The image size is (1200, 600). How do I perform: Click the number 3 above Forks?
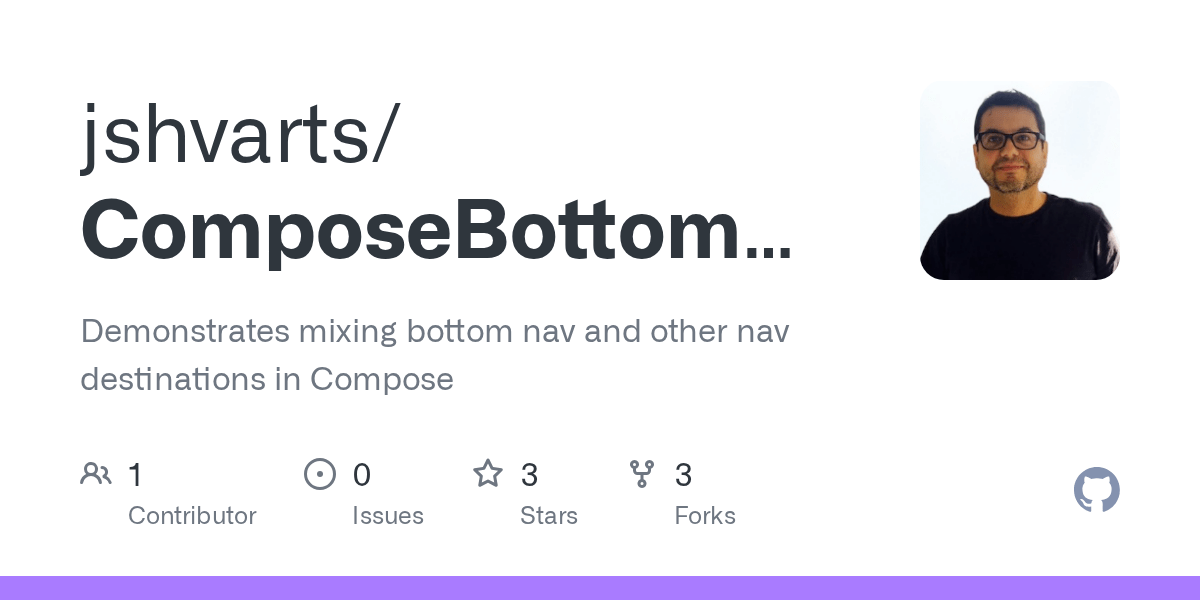coord(683,475)
